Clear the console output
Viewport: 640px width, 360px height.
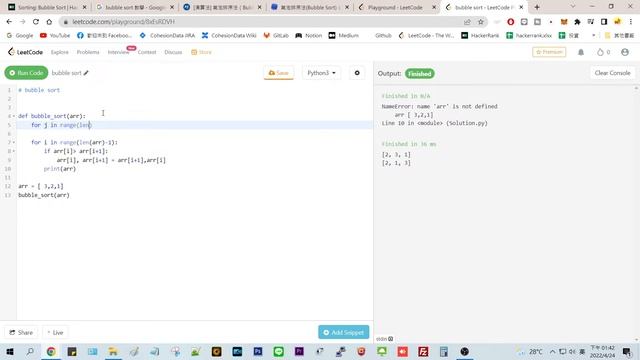point(612,73)
